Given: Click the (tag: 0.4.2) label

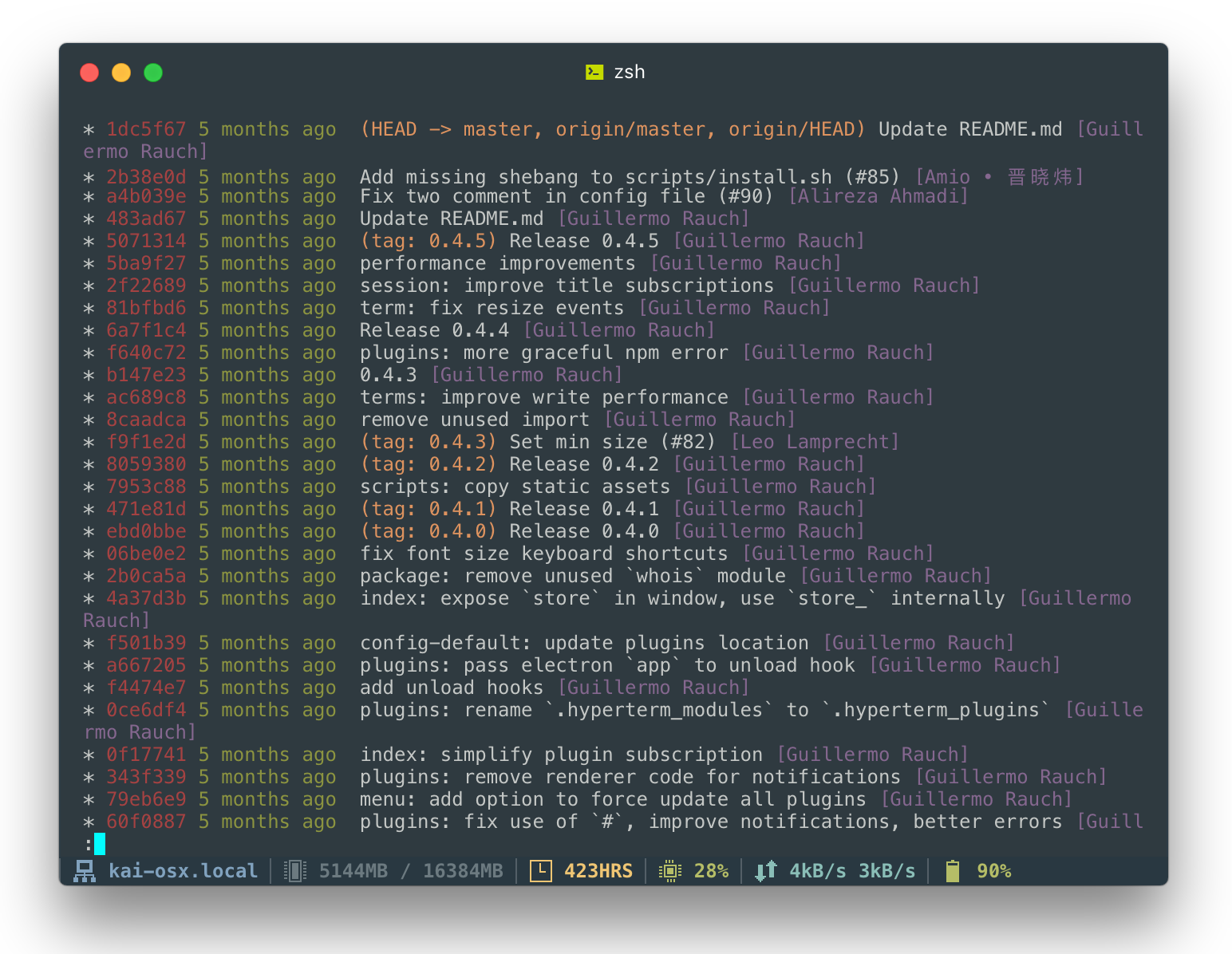Looking at the screenshot, I should coord(428,464).
